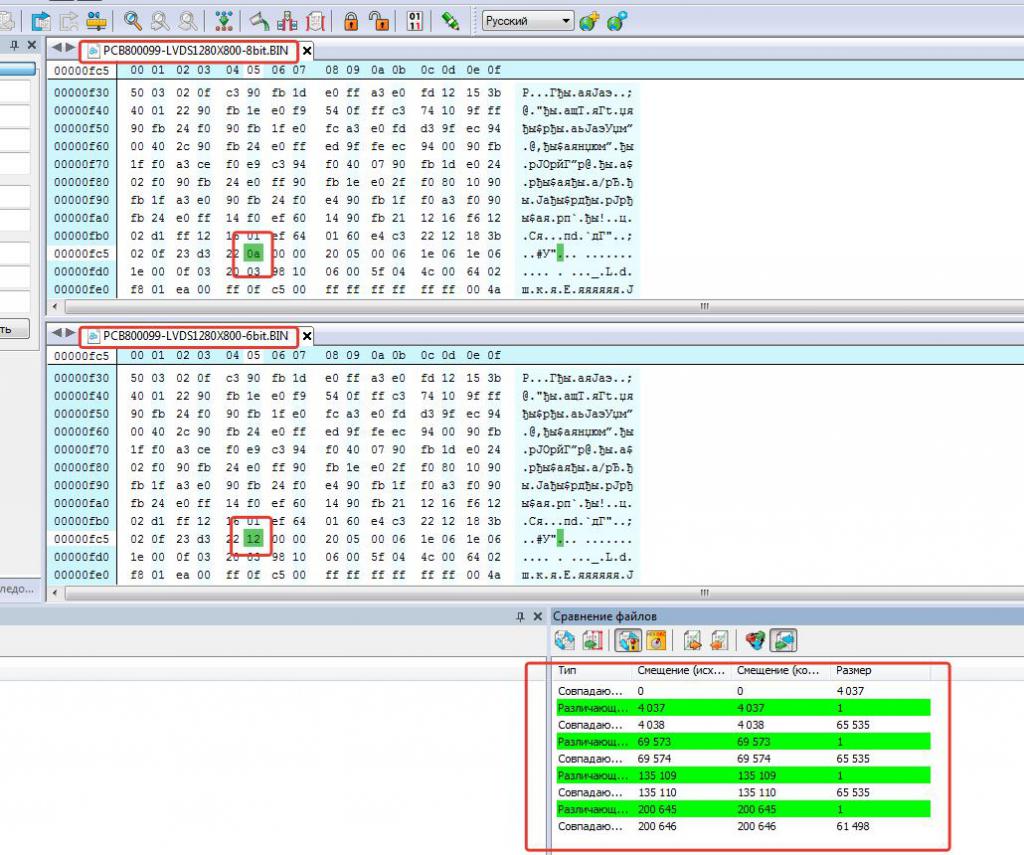
Task: Select the difference row at offset 69 573
Action: [x=741, y=742]
